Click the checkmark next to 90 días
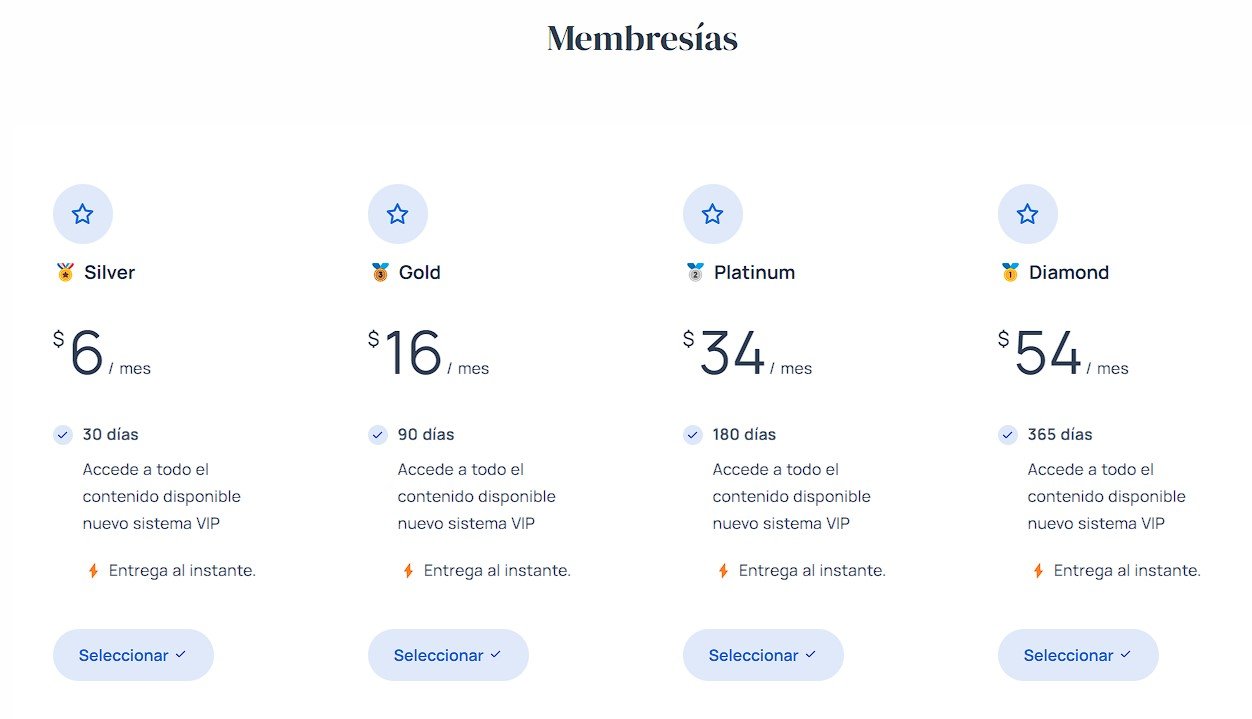1252x719 pixels. click(x=378, y=435)
